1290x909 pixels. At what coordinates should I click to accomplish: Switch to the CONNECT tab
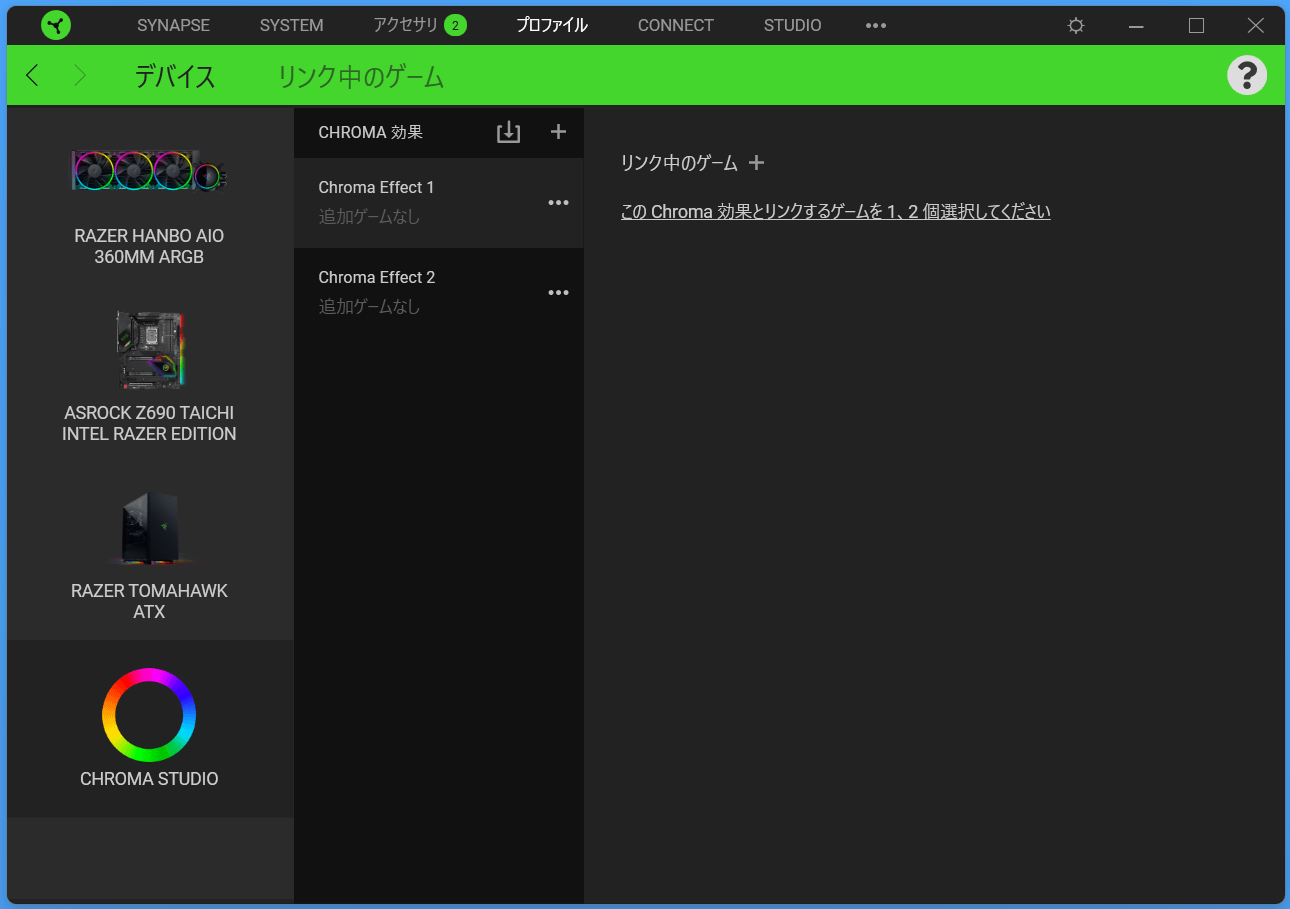(x=676, y=26)
